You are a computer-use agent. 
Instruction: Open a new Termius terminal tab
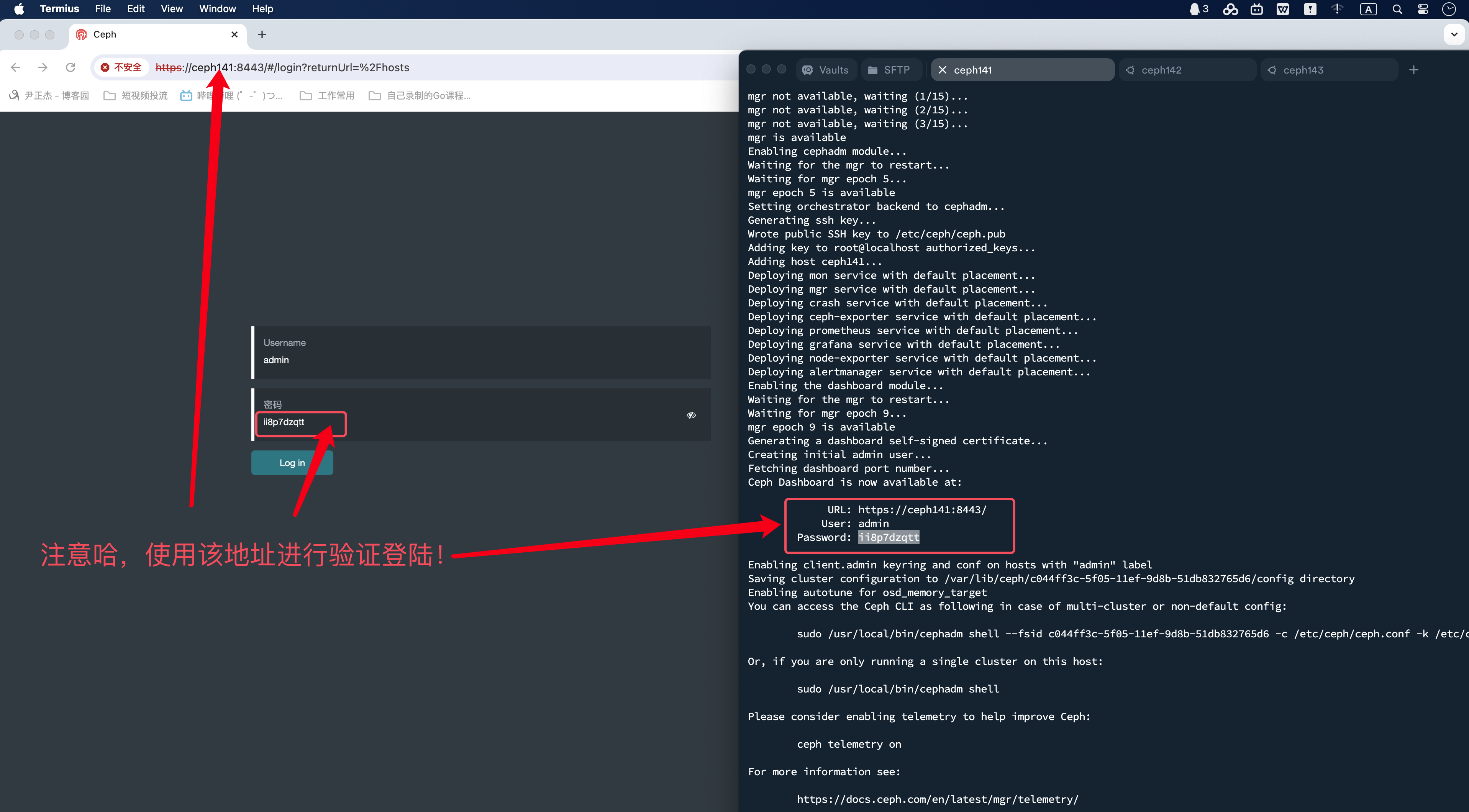1414,70
